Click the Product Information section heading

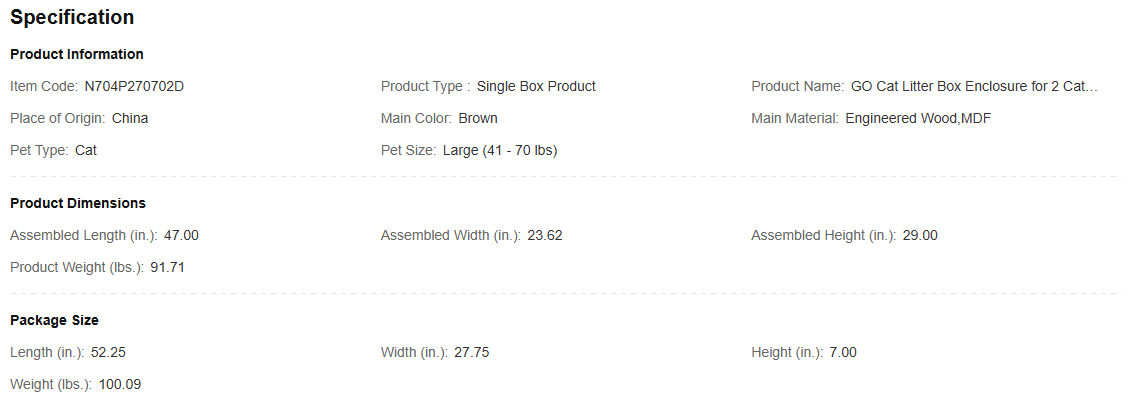point(76,54)
